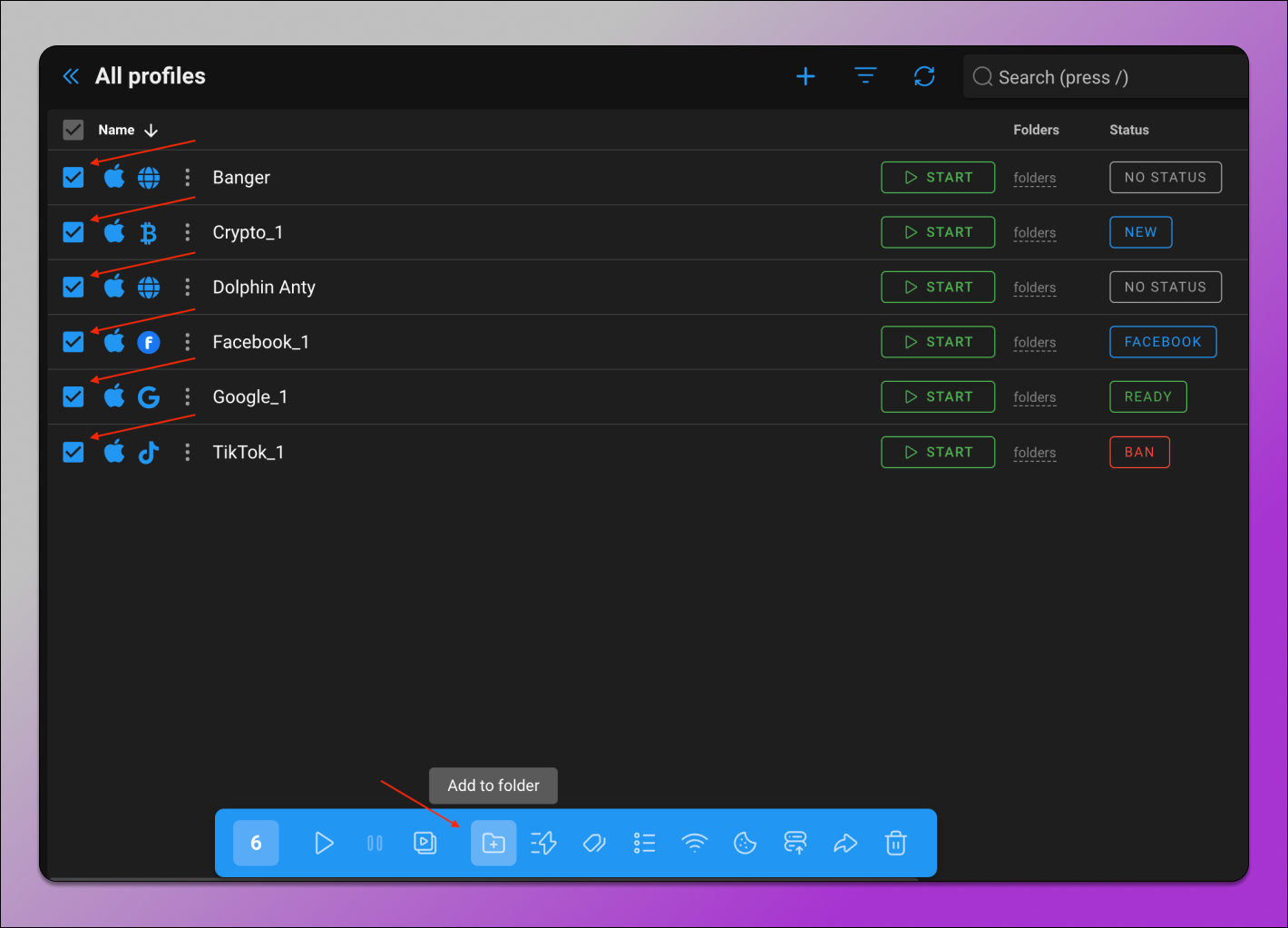Click NO STATUS badge on Dolphin Anty
Screen dimensions: 1288x928
[x=1166, y=287]
